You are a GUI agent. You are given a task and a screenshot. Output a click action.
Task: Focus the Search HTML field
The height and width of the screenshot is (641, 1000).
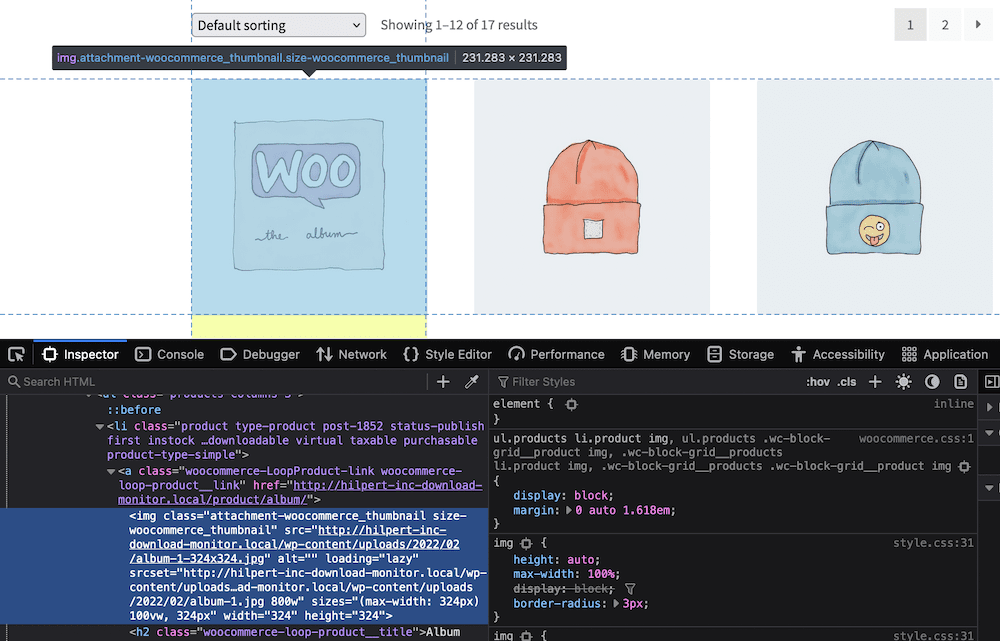216,382
